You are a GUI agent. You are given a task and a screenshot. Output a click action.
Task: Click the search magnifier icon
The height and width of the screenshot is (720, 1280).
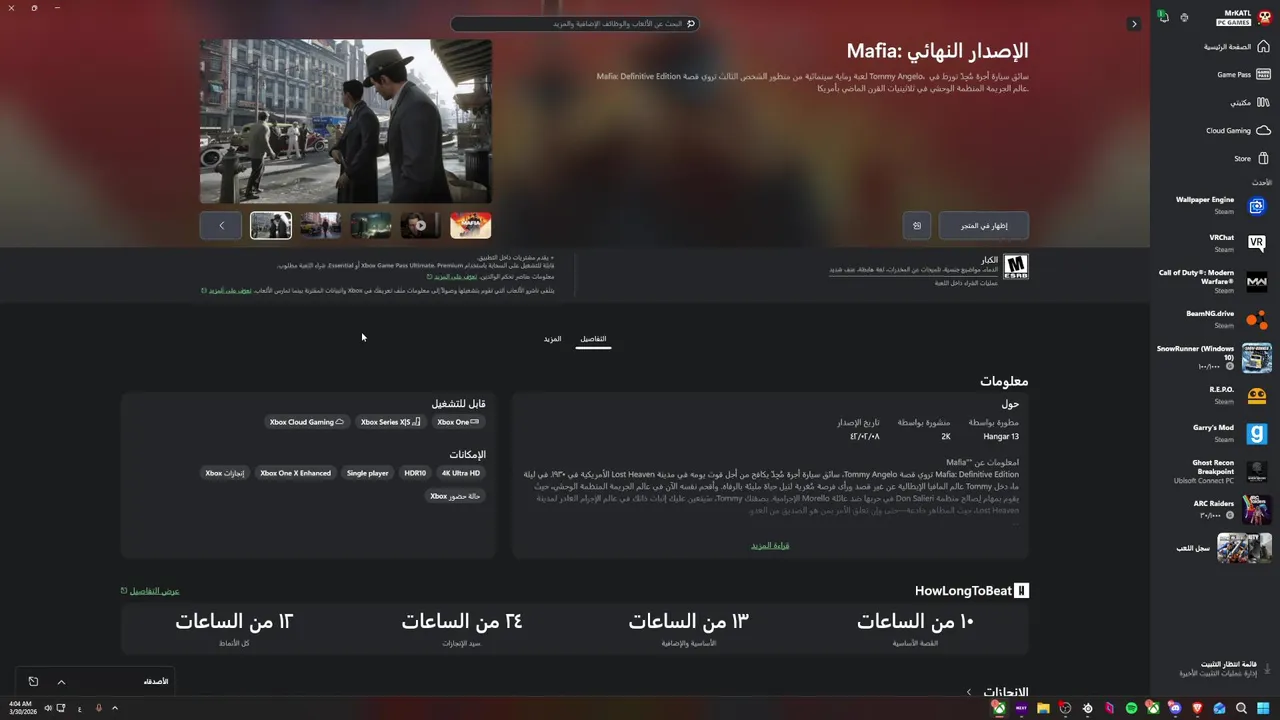(x=690, y=24)
